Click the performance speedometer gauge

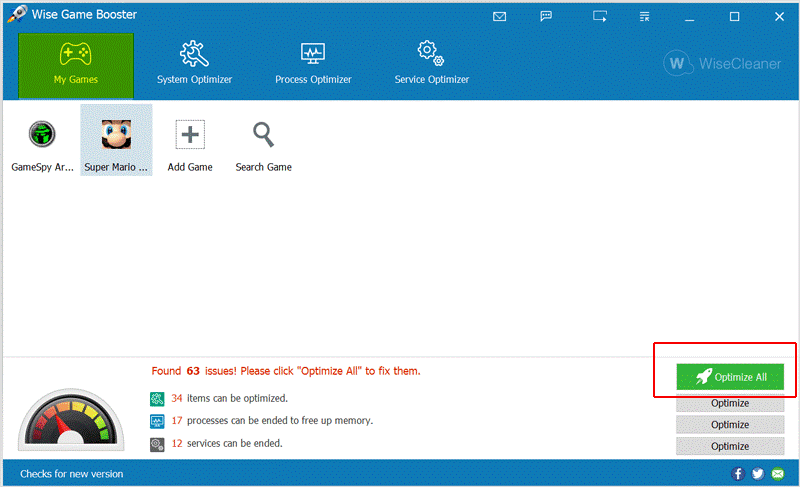tap(71, 420)
